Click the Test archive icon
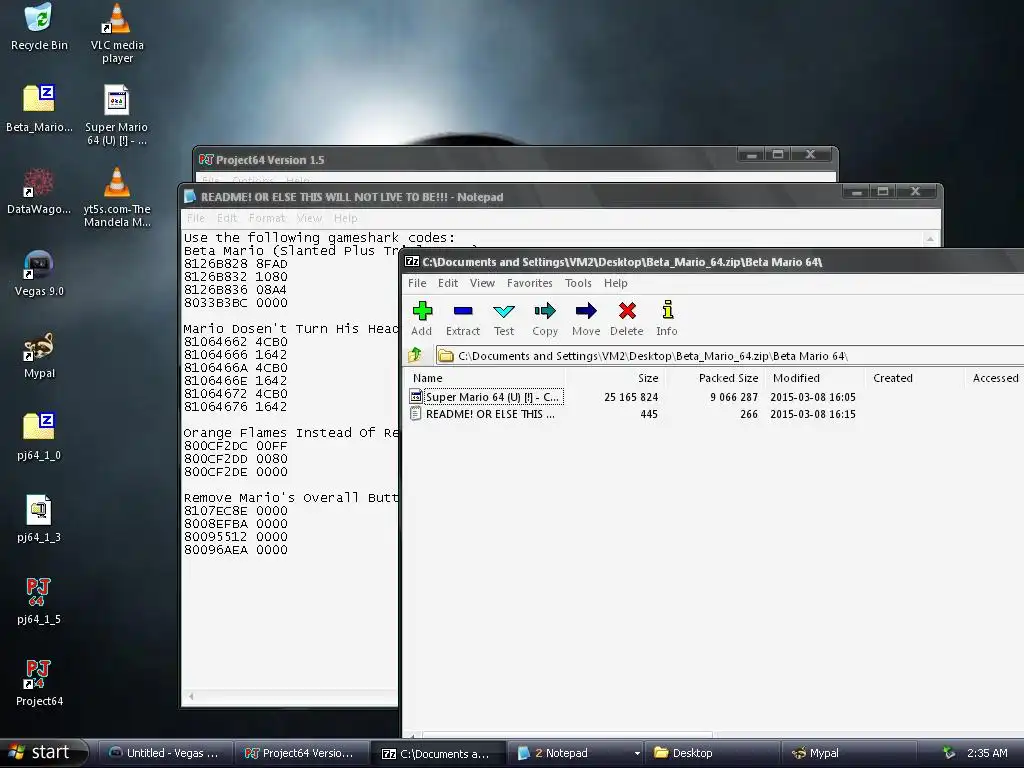This screenshot has width=1024, height=768. tap(504, 318)
